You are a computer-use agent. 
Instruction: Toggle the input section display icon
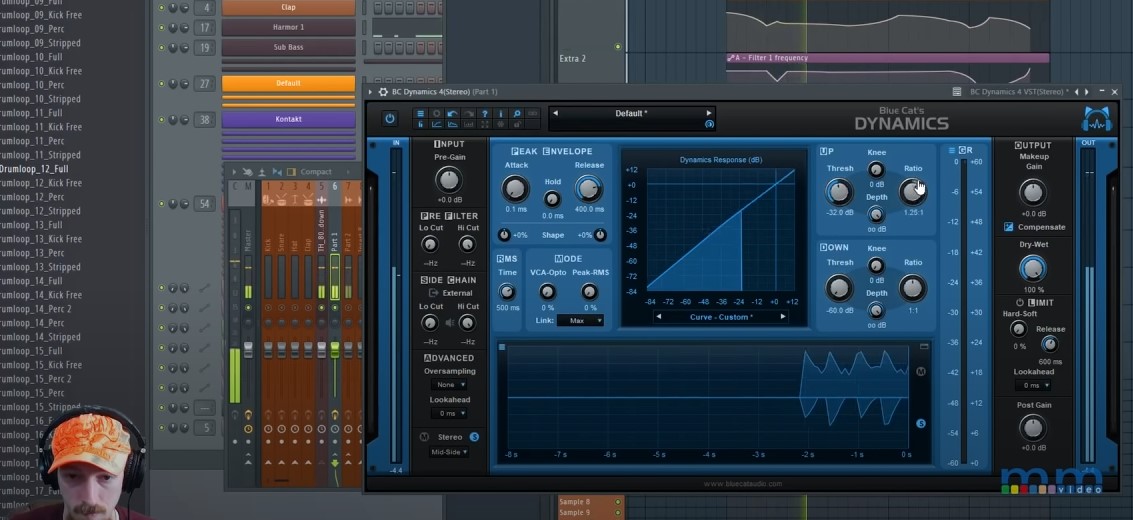tap(421, 124)
